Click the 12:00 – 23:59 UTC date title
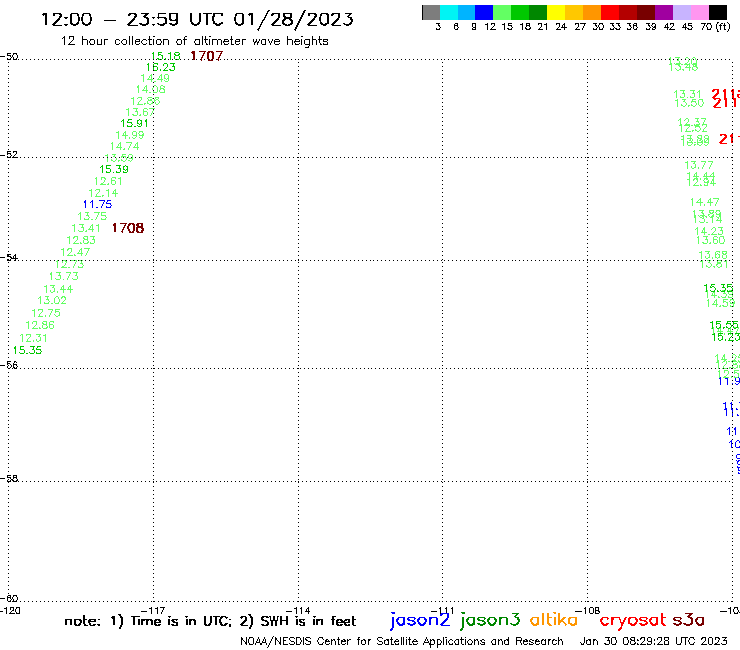Screen dimensions: 740x650 coord(197,20)
